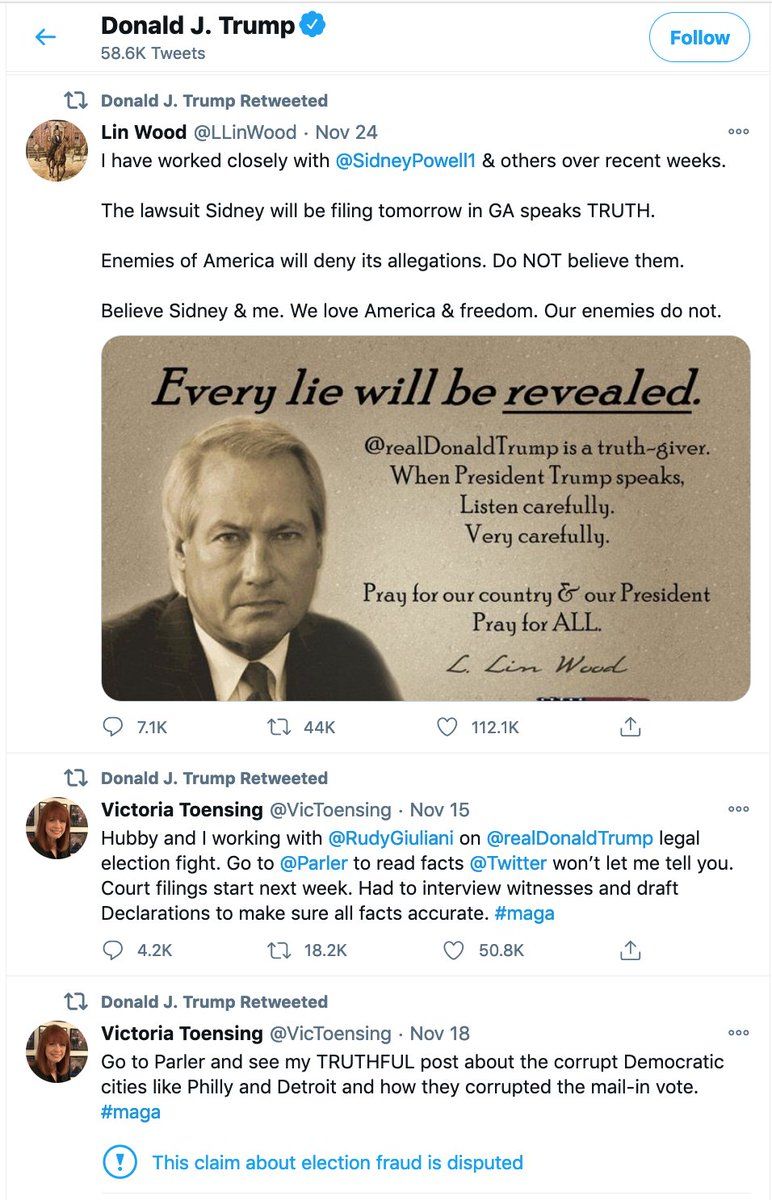Screen dimensions: 772x1200
Task: Like the Nov 15 tweet with 50.8K likes
Action: coord(453,950)
